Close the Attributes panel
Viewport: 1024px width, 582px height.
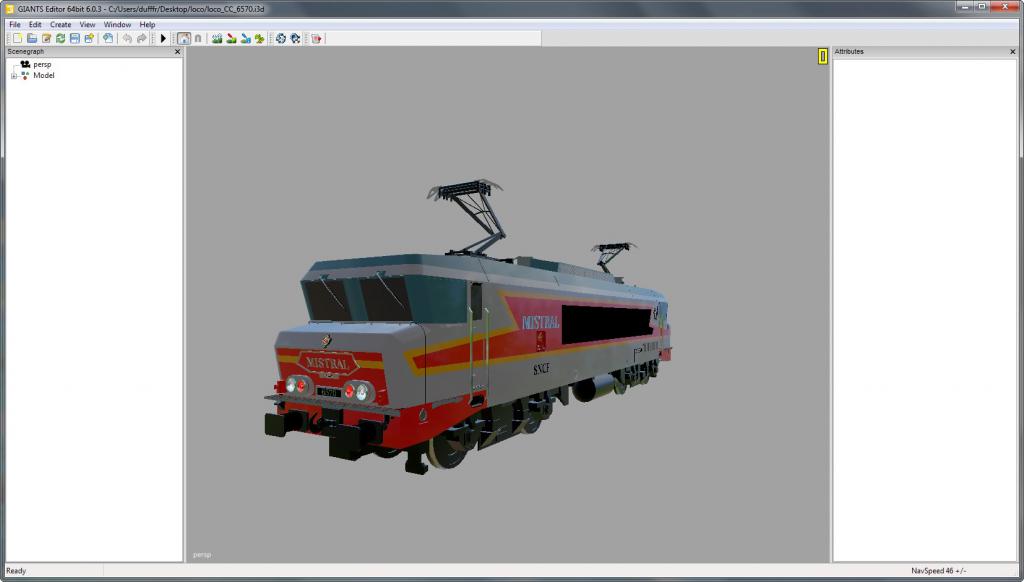click(x=1013, y=52)
